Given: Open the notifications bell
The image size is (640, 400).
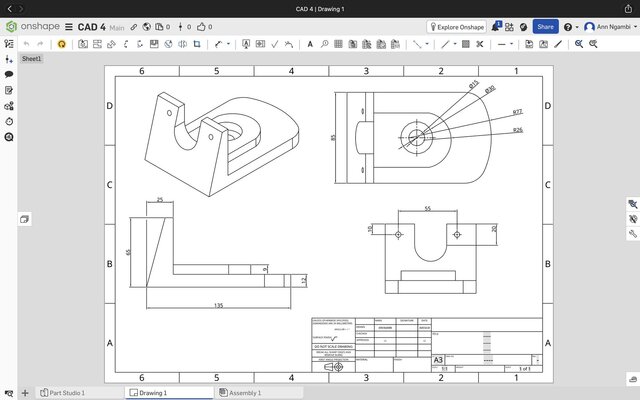Looking at the screenshot, I should (x=496, y=27).
